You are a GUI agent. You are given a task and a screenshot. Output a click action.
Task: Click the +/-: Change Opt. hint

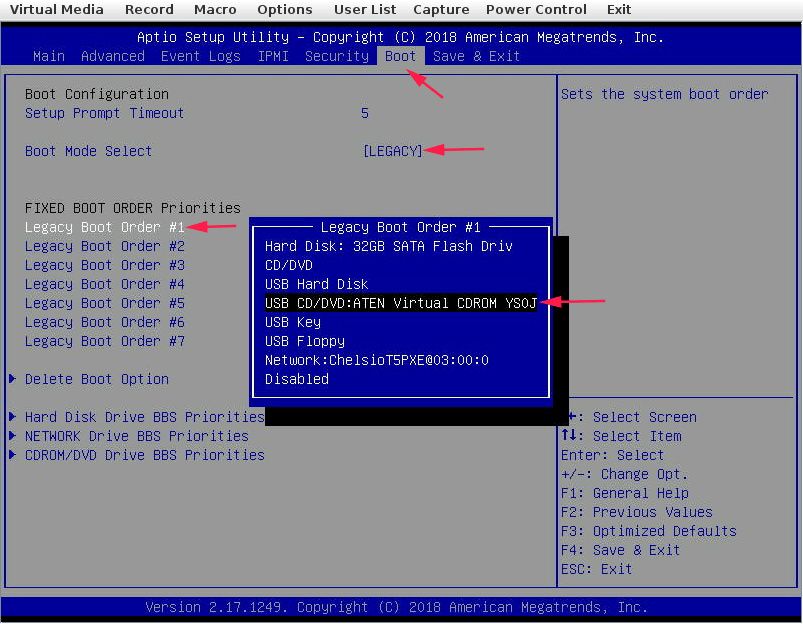[624, 474]
